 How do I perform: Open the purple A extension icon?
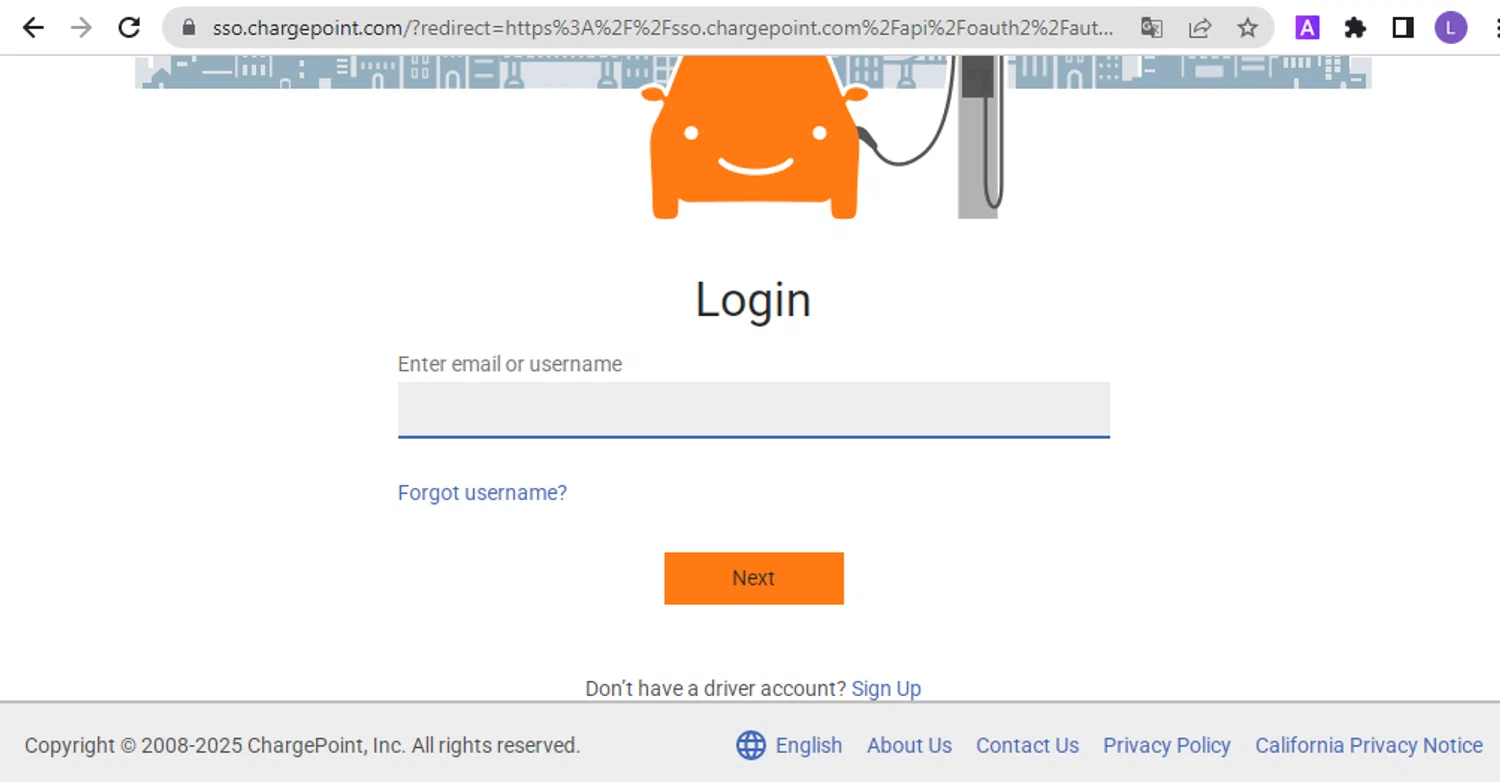pyautogui.click(x=1307, y=28)
